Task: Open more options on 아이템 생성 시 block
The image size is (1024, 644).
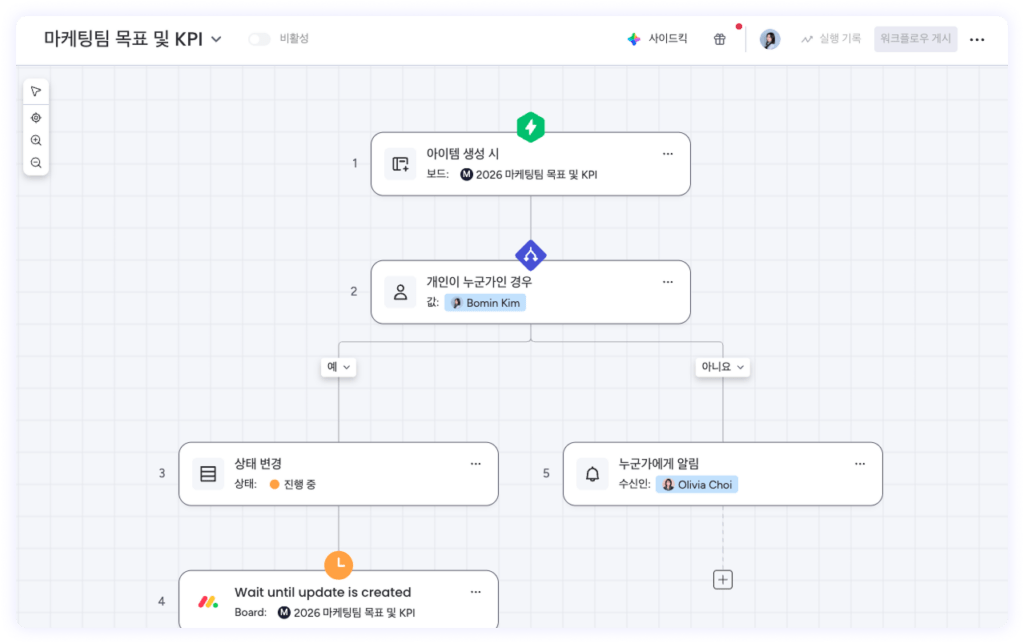Action: 667,154
